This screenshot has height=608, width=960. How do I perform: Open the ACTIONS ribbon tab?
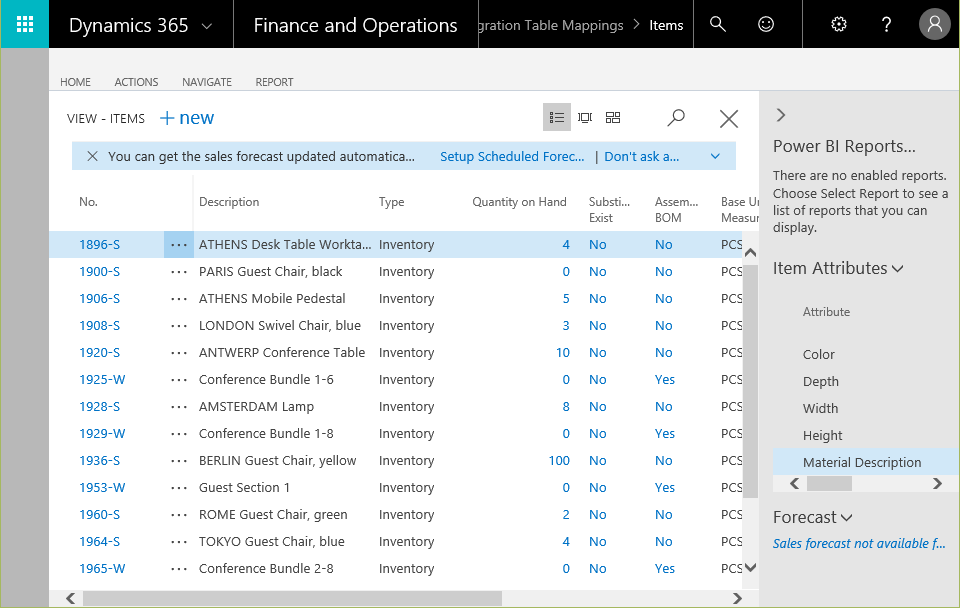(136, 82)
